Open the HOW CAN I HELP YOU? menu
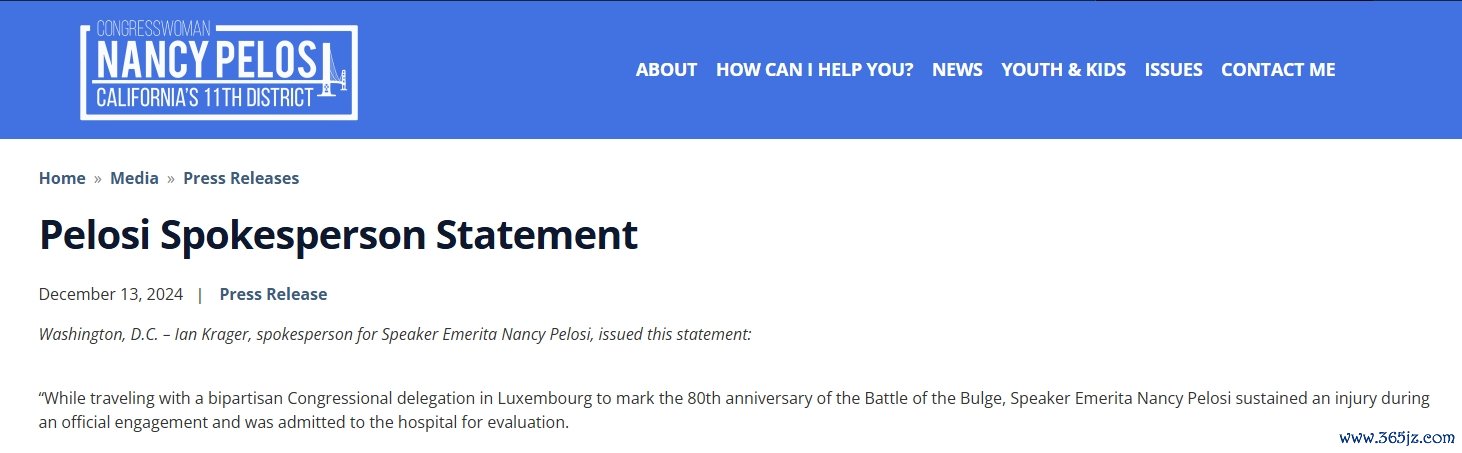The width and height of the screenshot is (1462, 453). pyautogui.click(x=815, y=69)
